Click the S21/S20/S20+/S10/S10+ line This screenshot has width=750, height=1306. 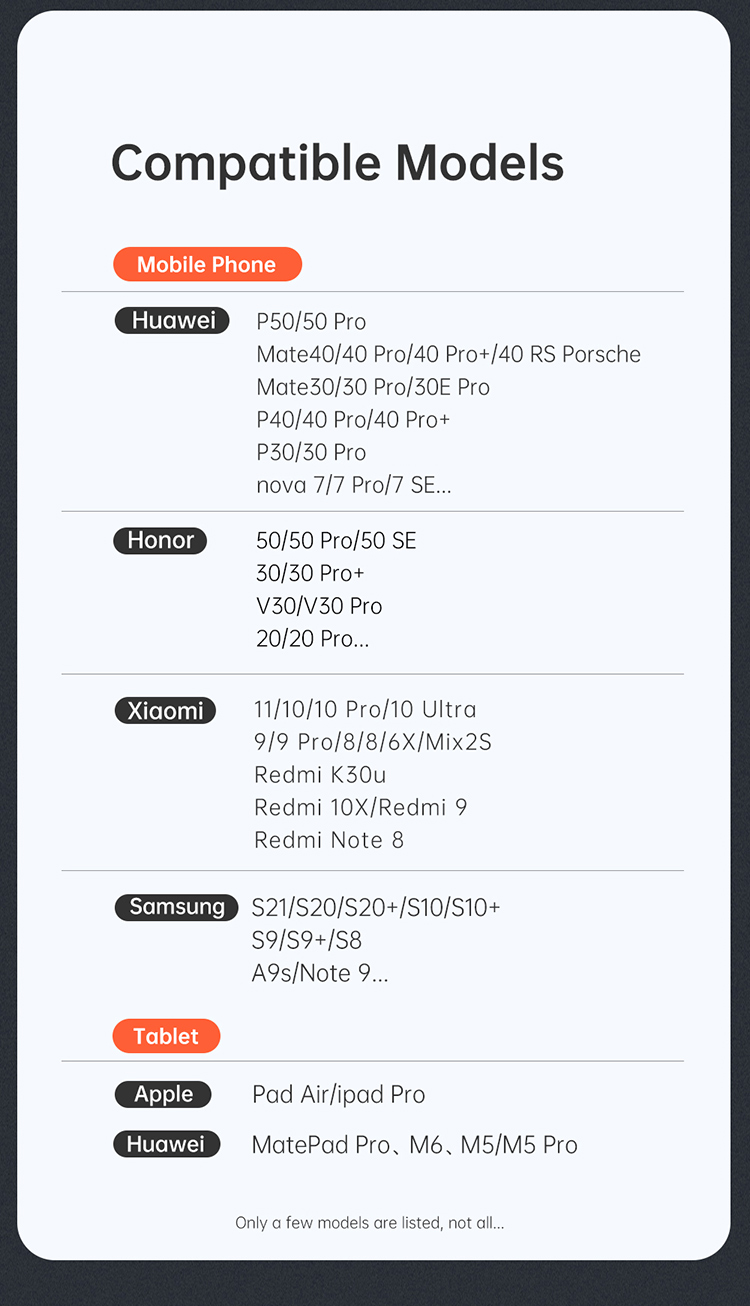click(x=376, y=907)
